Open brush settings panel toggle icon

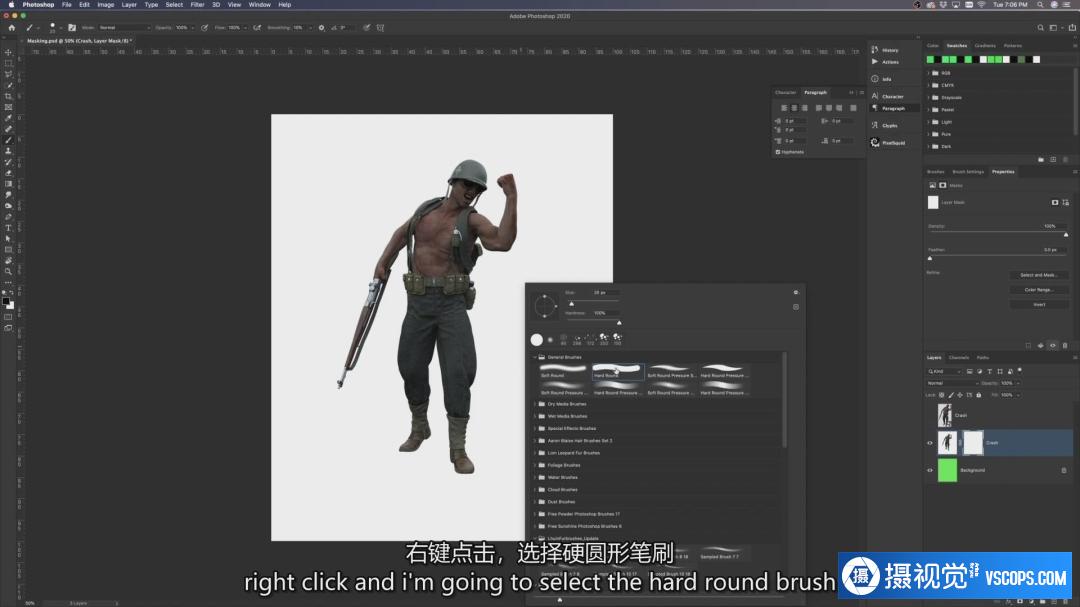(x=72, y=28)
